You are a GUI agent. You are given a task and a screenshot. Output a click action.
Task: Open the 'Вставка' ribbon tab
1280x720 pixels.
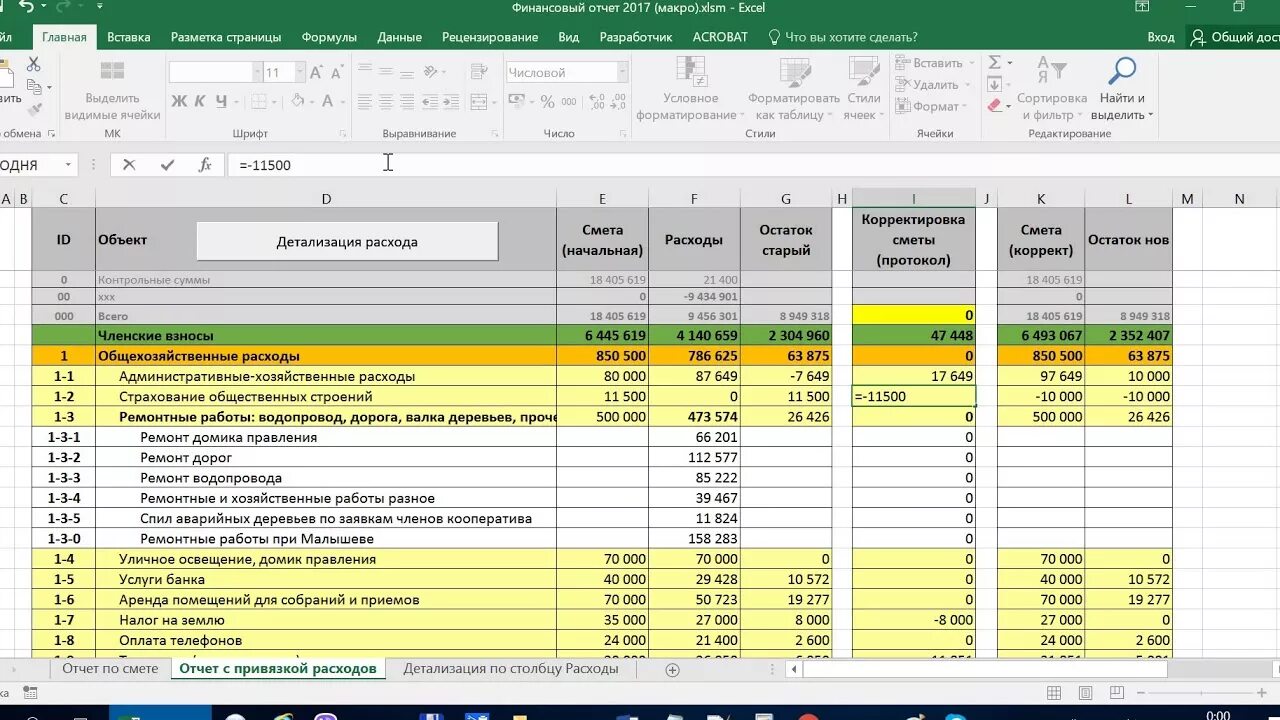tap(129, 37)
